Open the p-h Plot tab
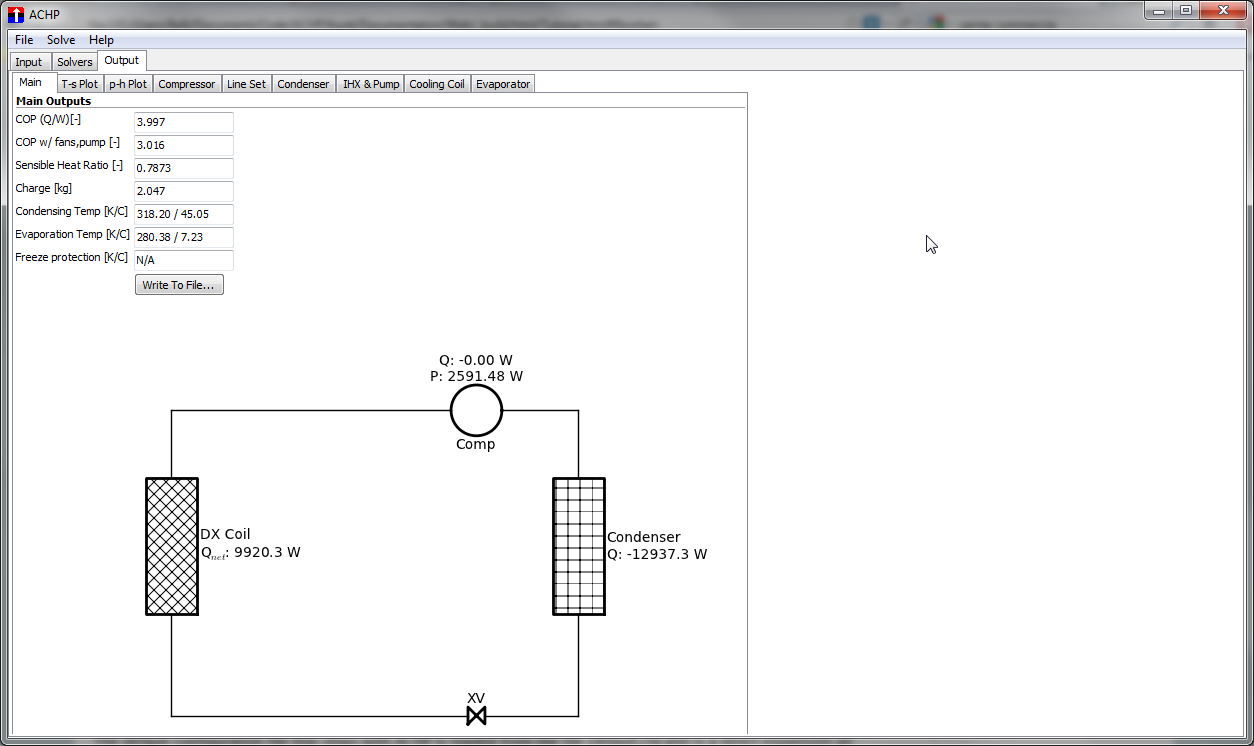1254x746 pixels. (128, 84)
